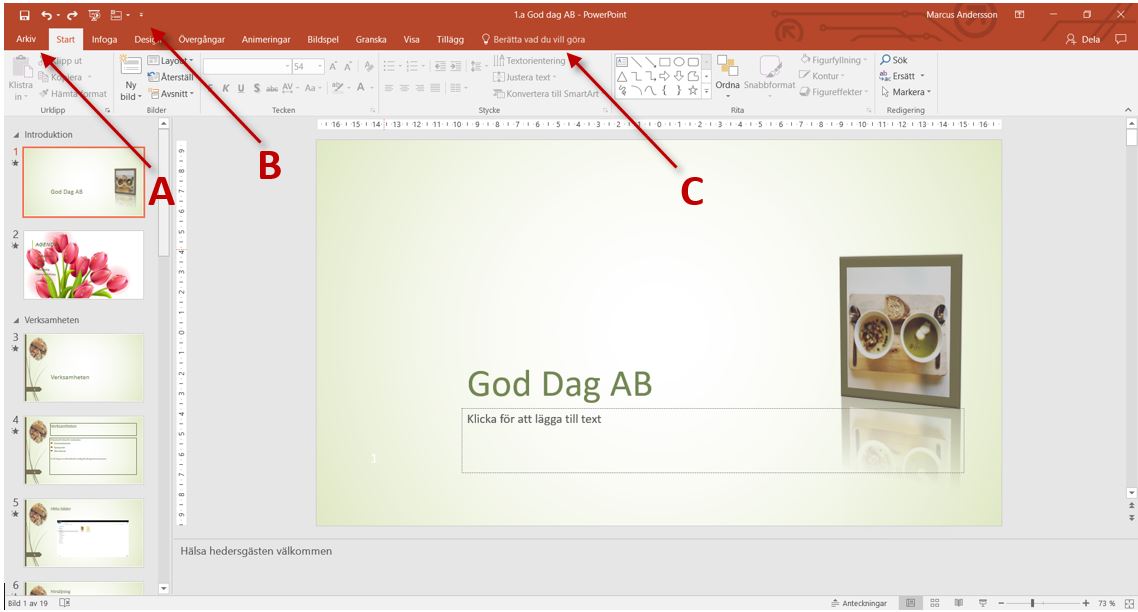
Task: Open the Ordna arrange dropdown
Action: (727, 76)
